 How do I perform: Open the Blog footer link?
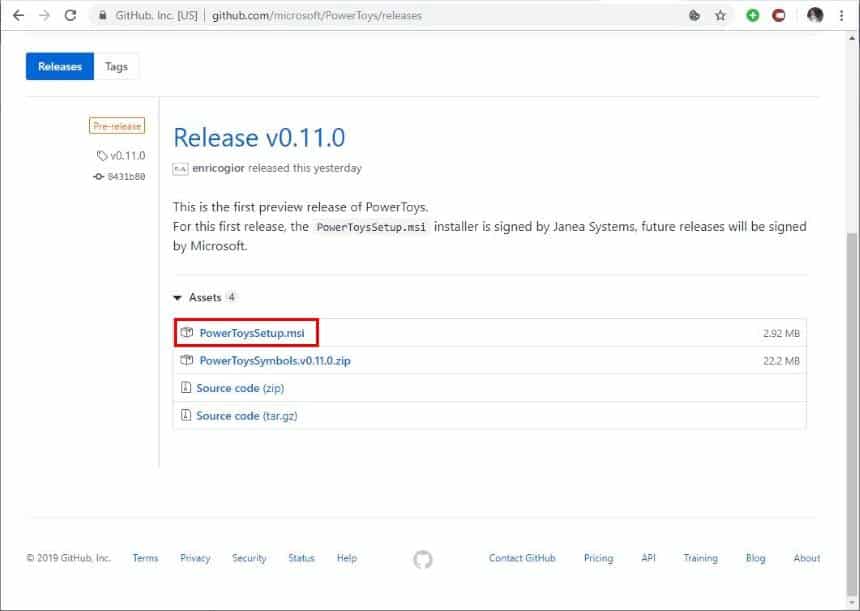[755, 558]
